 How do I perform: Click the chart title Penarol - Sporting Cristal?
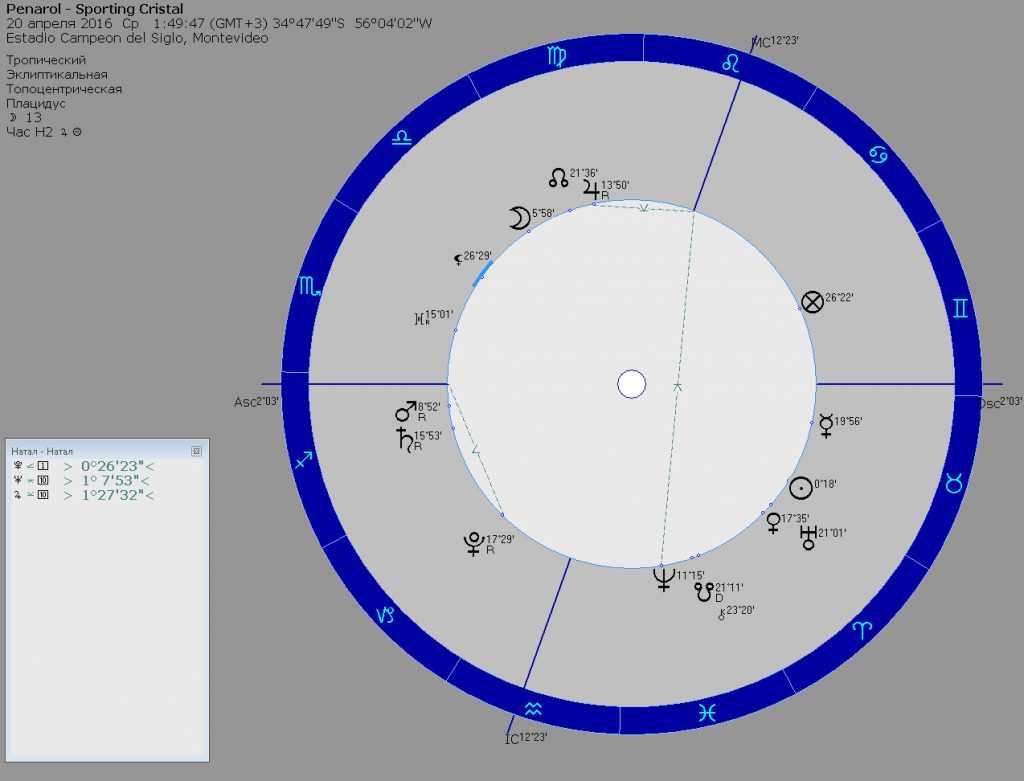point(95,9)
